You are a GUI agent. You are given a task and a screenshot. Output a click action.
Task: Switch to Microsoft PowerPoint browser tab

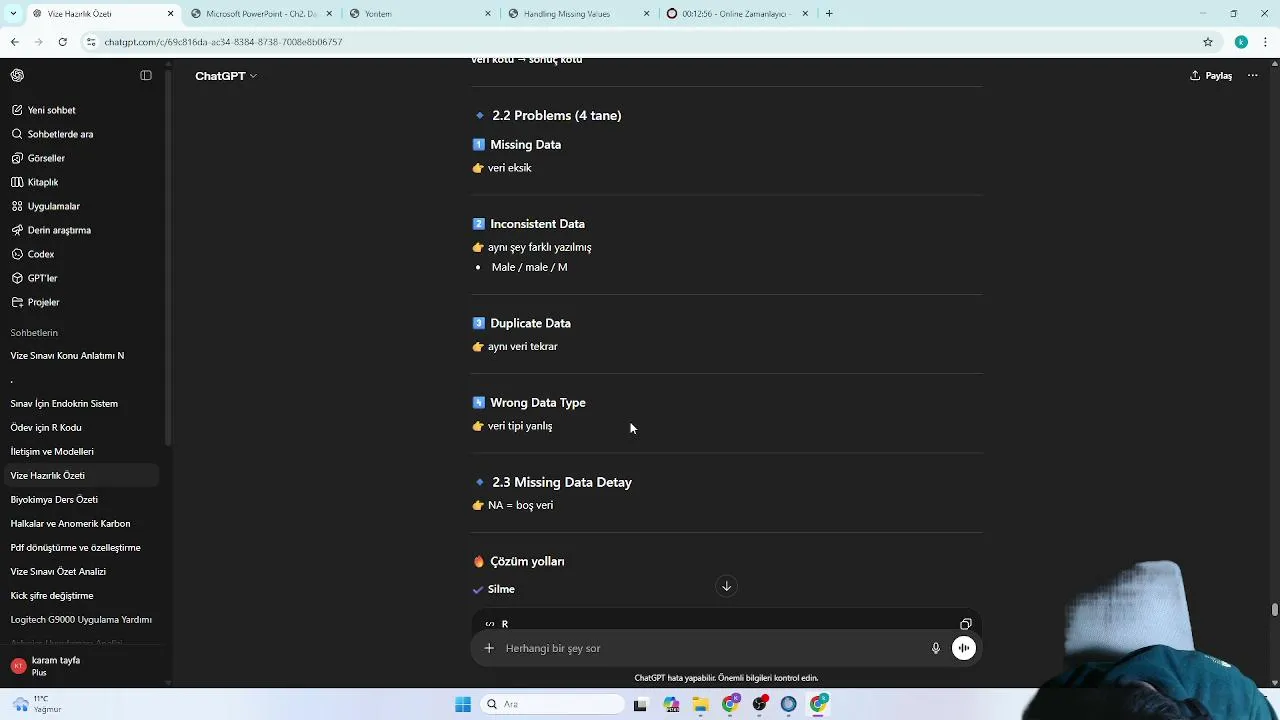point(260,14)
